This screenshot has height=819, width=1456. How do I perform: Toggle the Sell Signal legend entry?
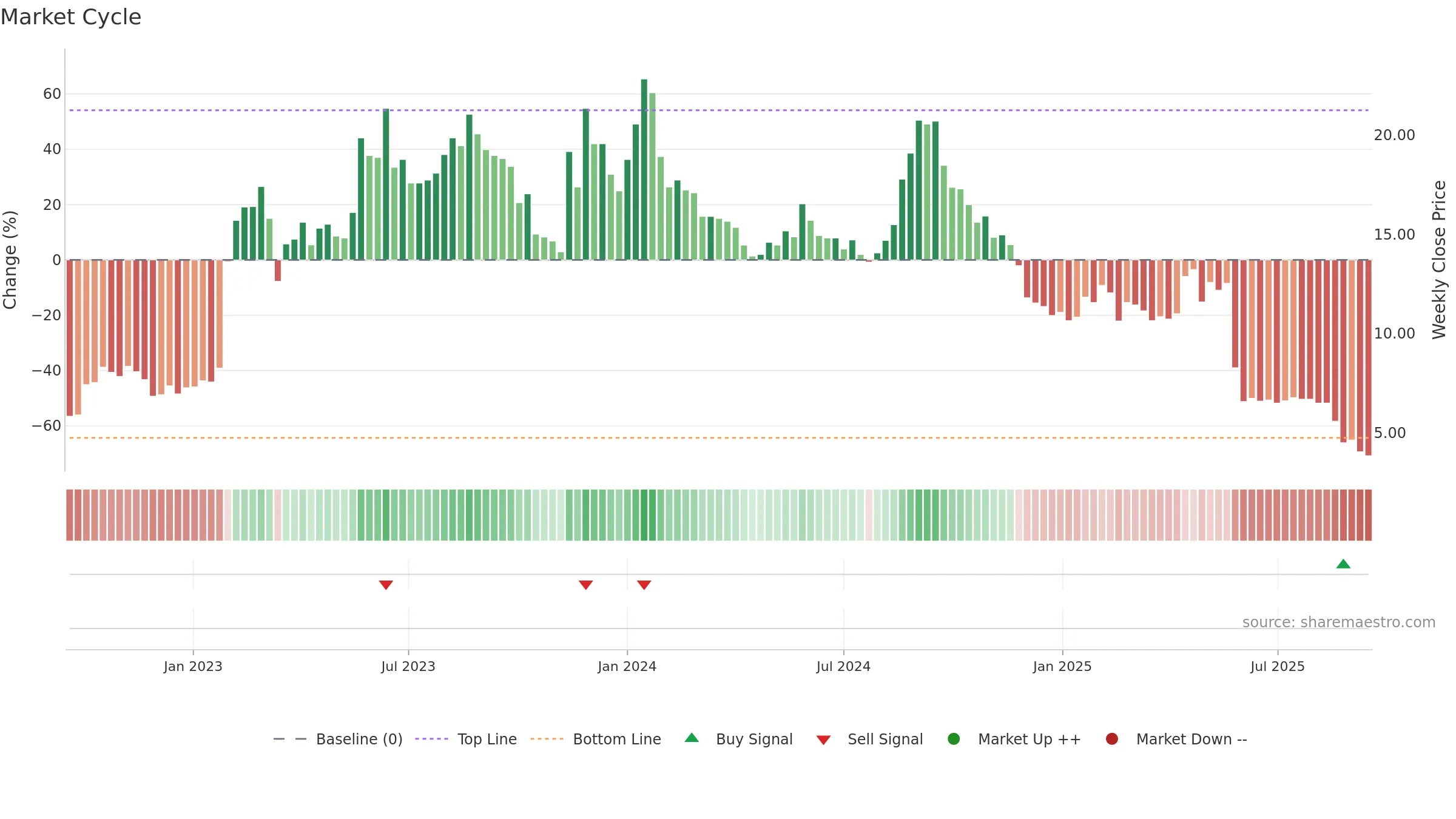click(x=869, y=739)
